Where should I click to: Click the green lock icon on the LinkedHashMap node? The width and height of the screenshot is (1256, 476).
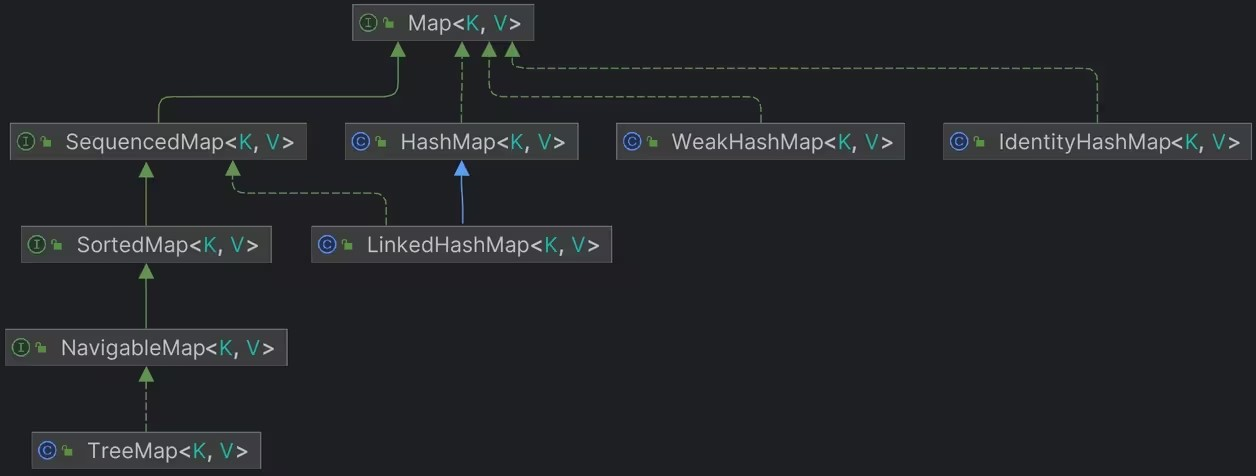(347, 246)
